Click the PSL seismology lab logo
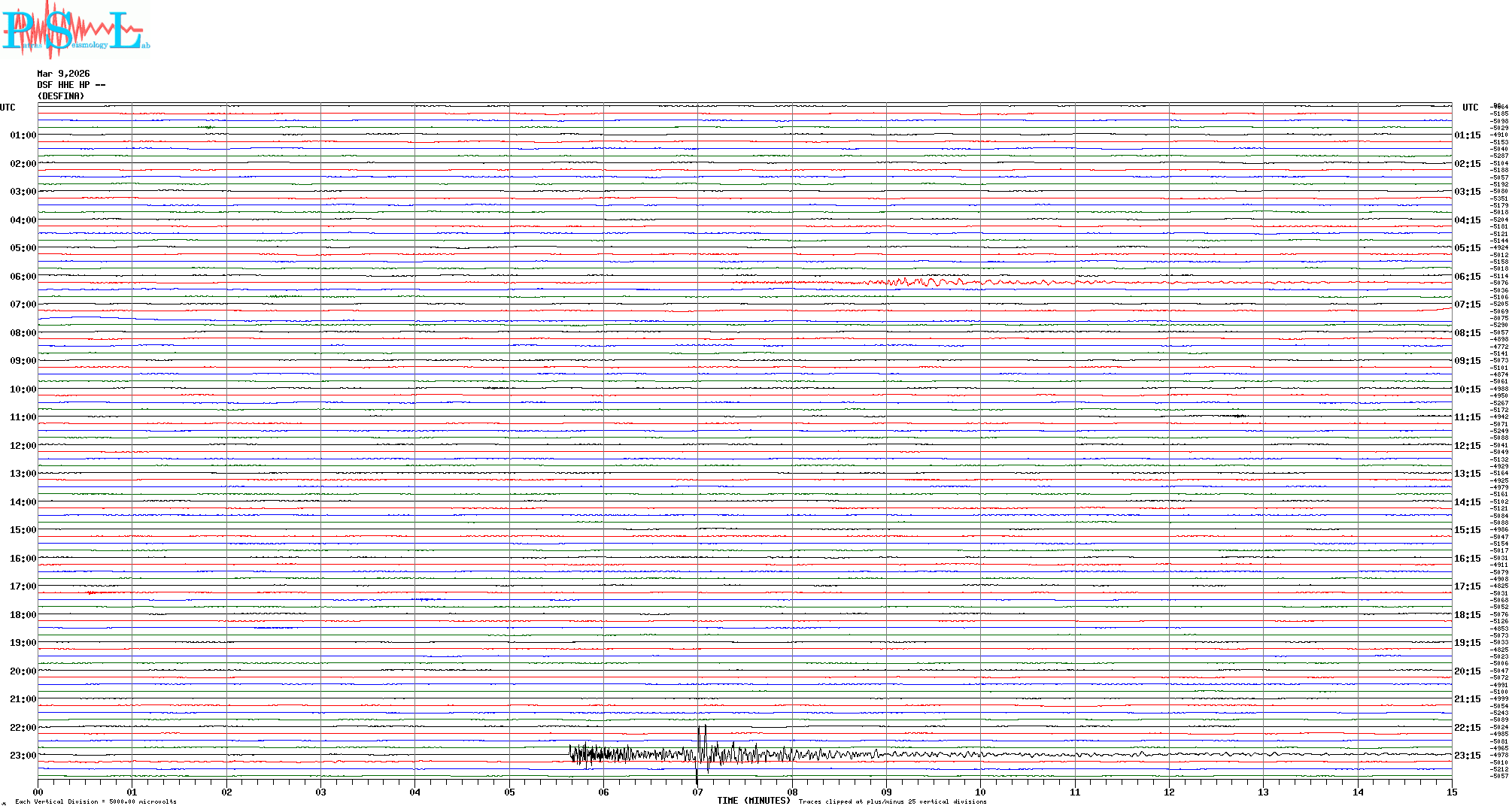This screenshot has height=812, width=1512. coord(75,30)
